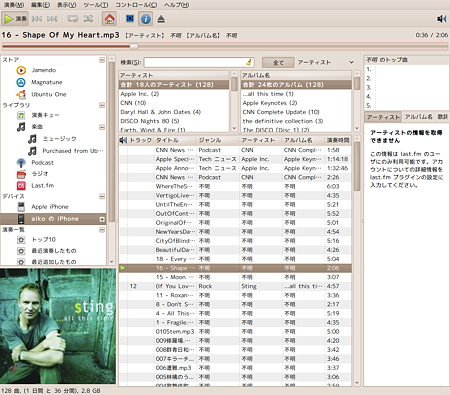Screen dimensions: 450x395
Task: Open Ubuntu One store
Action: click(49, 94)
